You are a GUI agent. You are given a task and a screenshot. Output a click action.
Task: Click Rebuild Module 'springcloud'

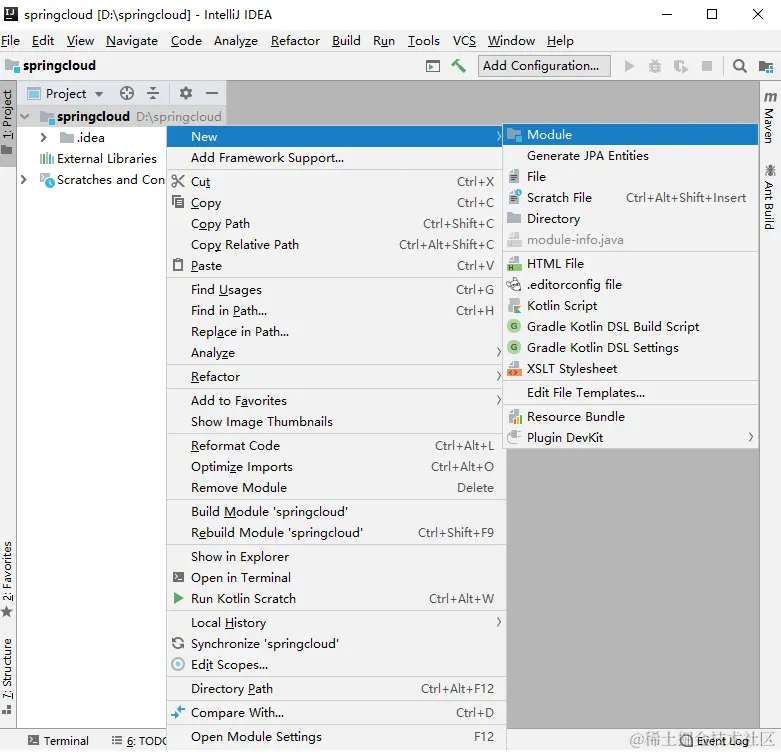(335, 532)
